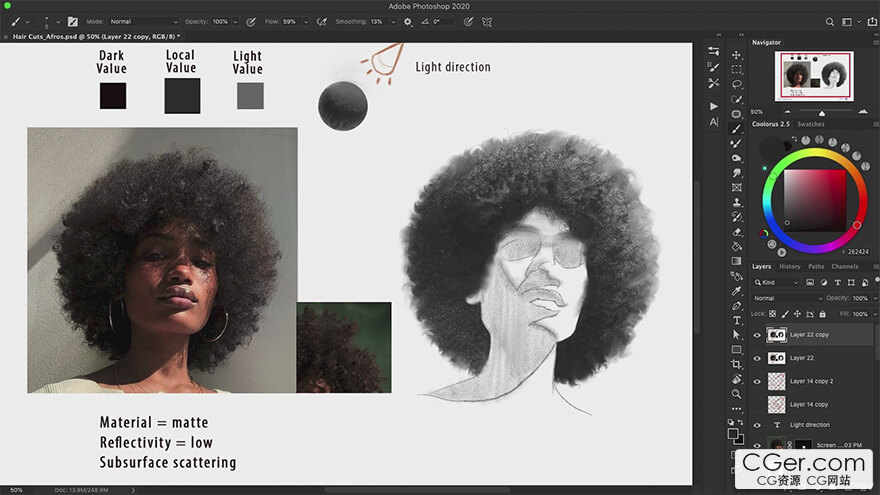The image size is (880, 495).
Task: Click the Navigator preview thumbnail
Action: [814, 76]
